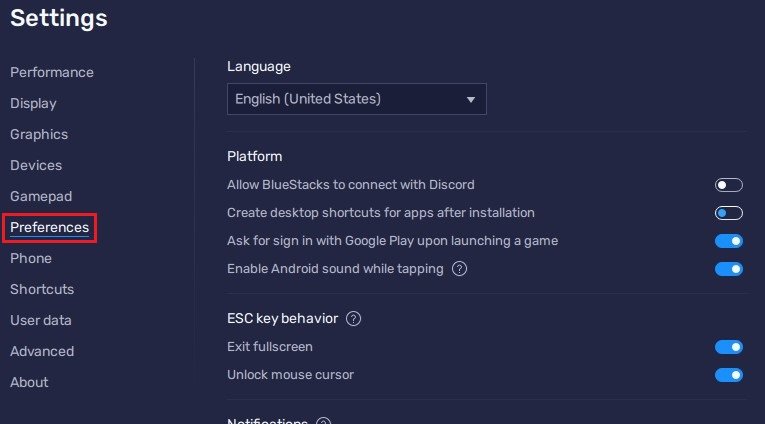This screenshot has width=765, height=424.
Task: Switch to Gamepad settings
Action: (x=41, y=196)
